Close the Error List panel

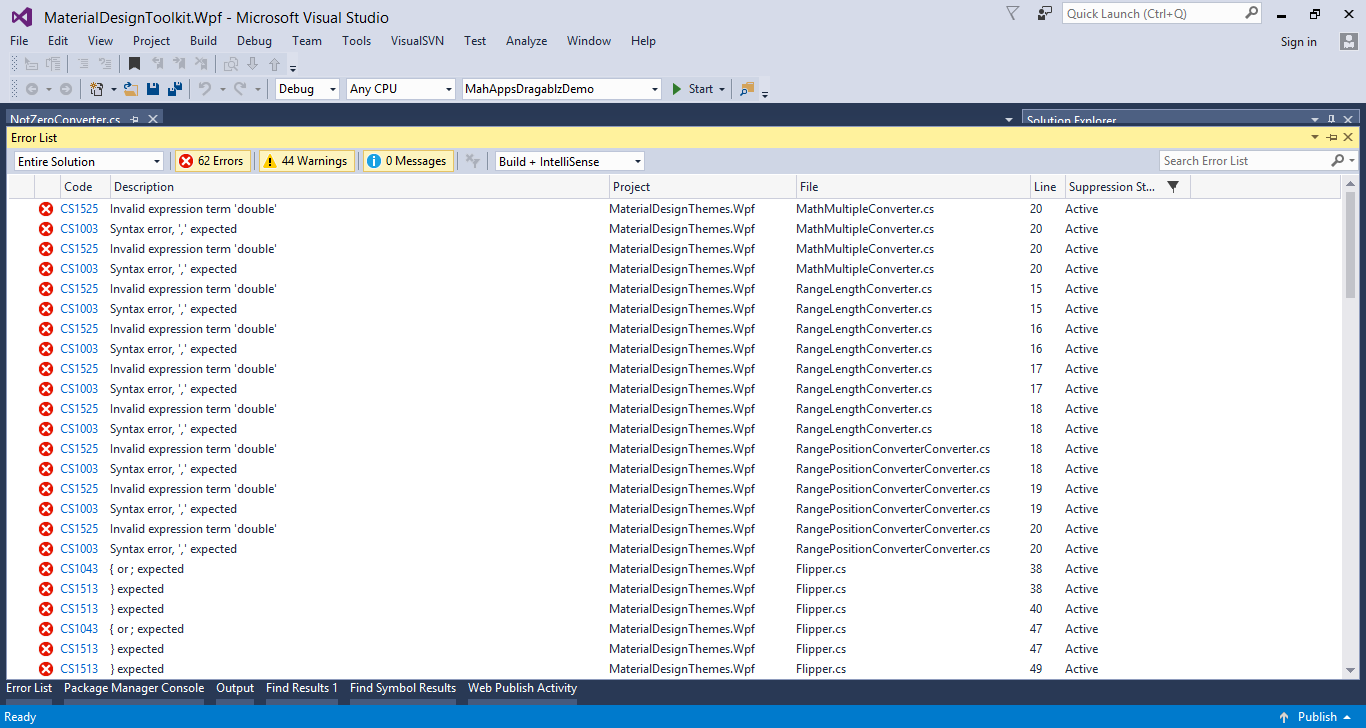point(1349,138)
